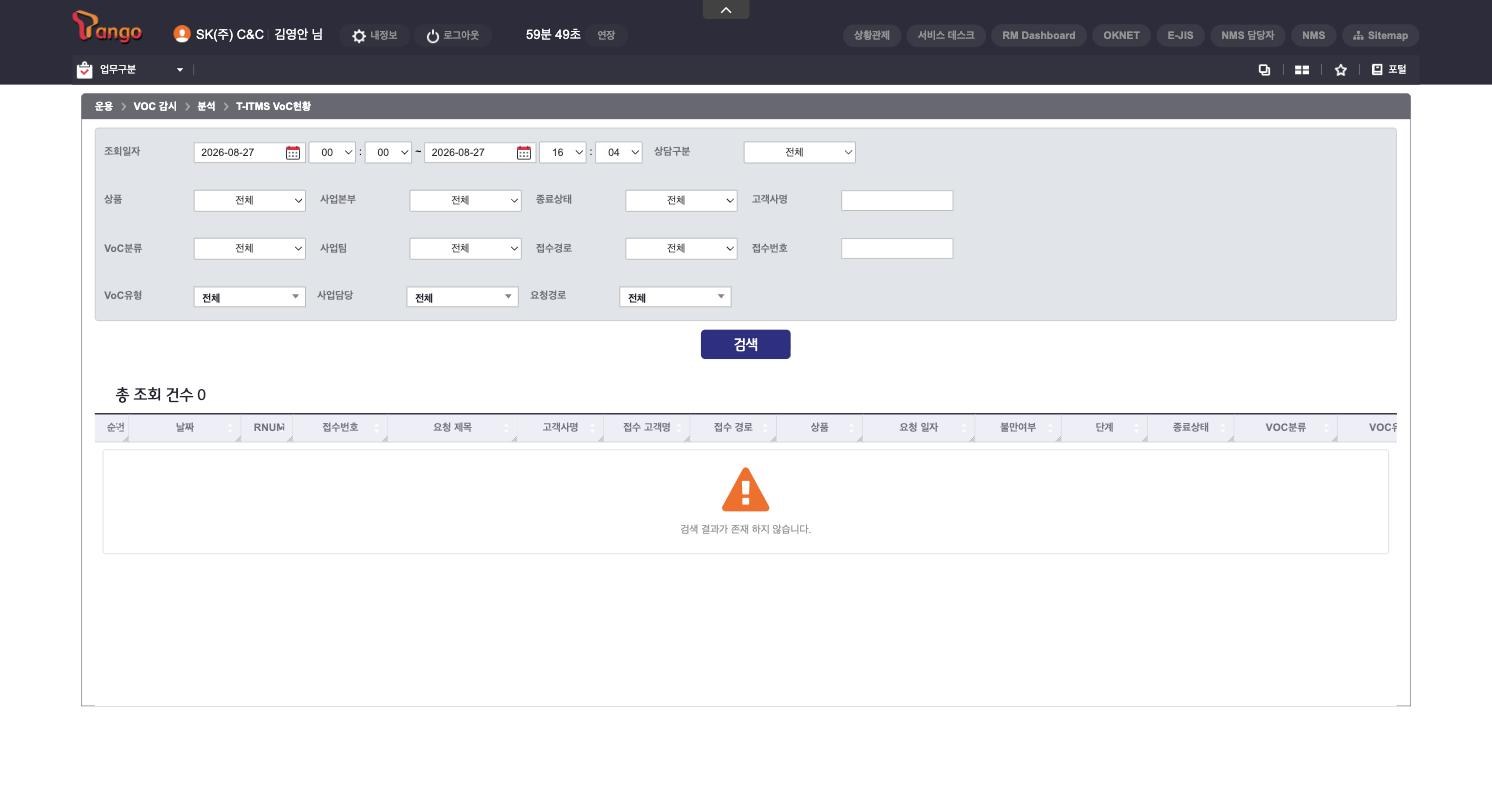Expand the 업무구분 menu arrow
The image size is (1492, 812).
pos(180,69)
